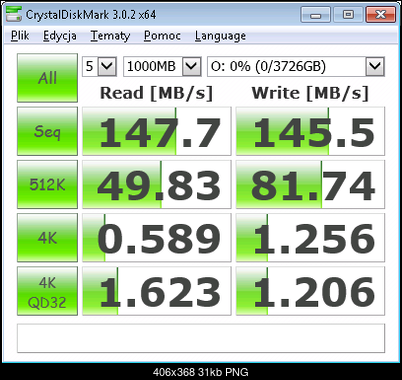Click the empty comment field at the bottom
Image resolution: width=402 pixels, height=380 pixels.
201,338
